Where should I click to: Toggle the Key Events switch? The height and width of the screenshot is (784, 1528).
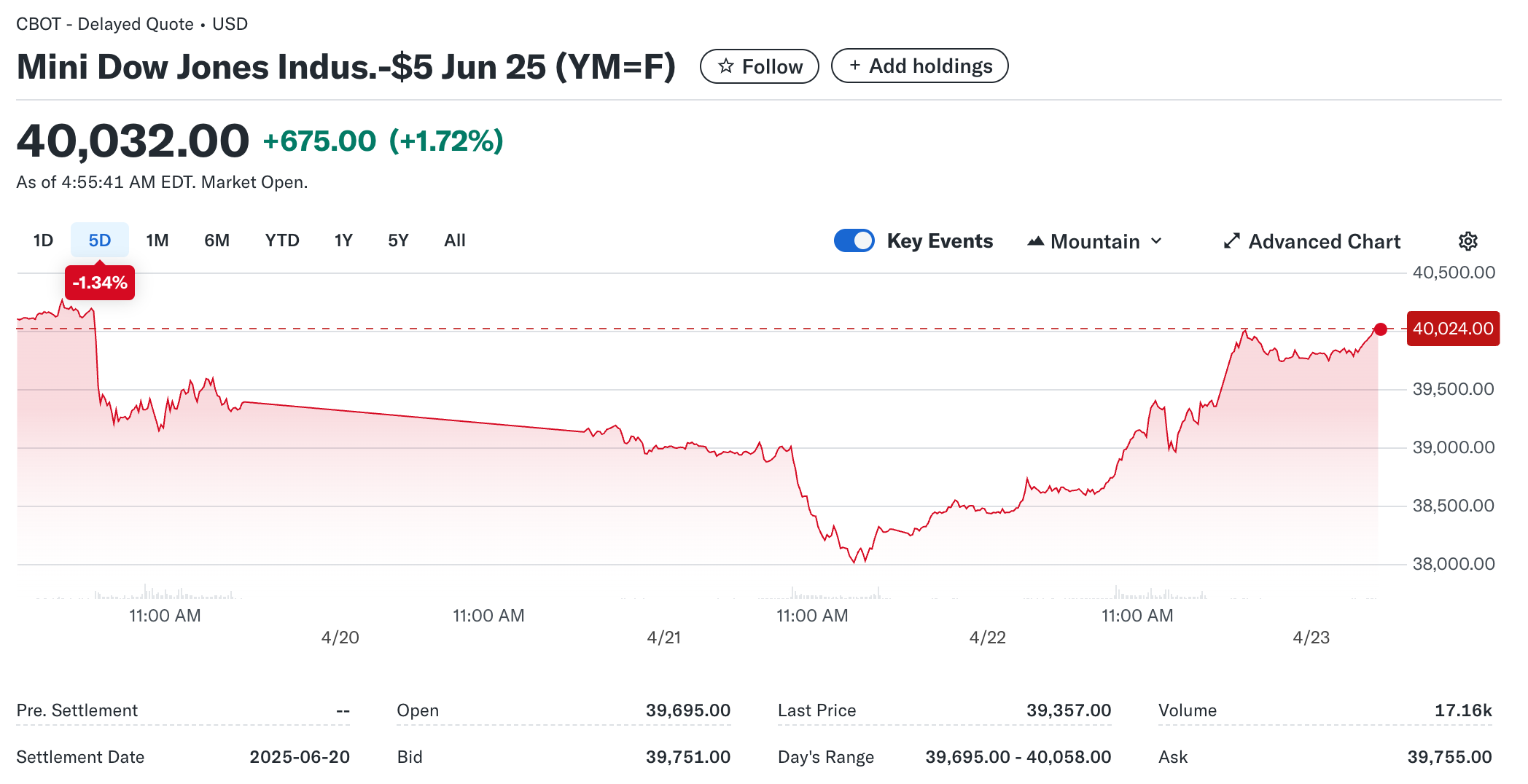point(854,241)
